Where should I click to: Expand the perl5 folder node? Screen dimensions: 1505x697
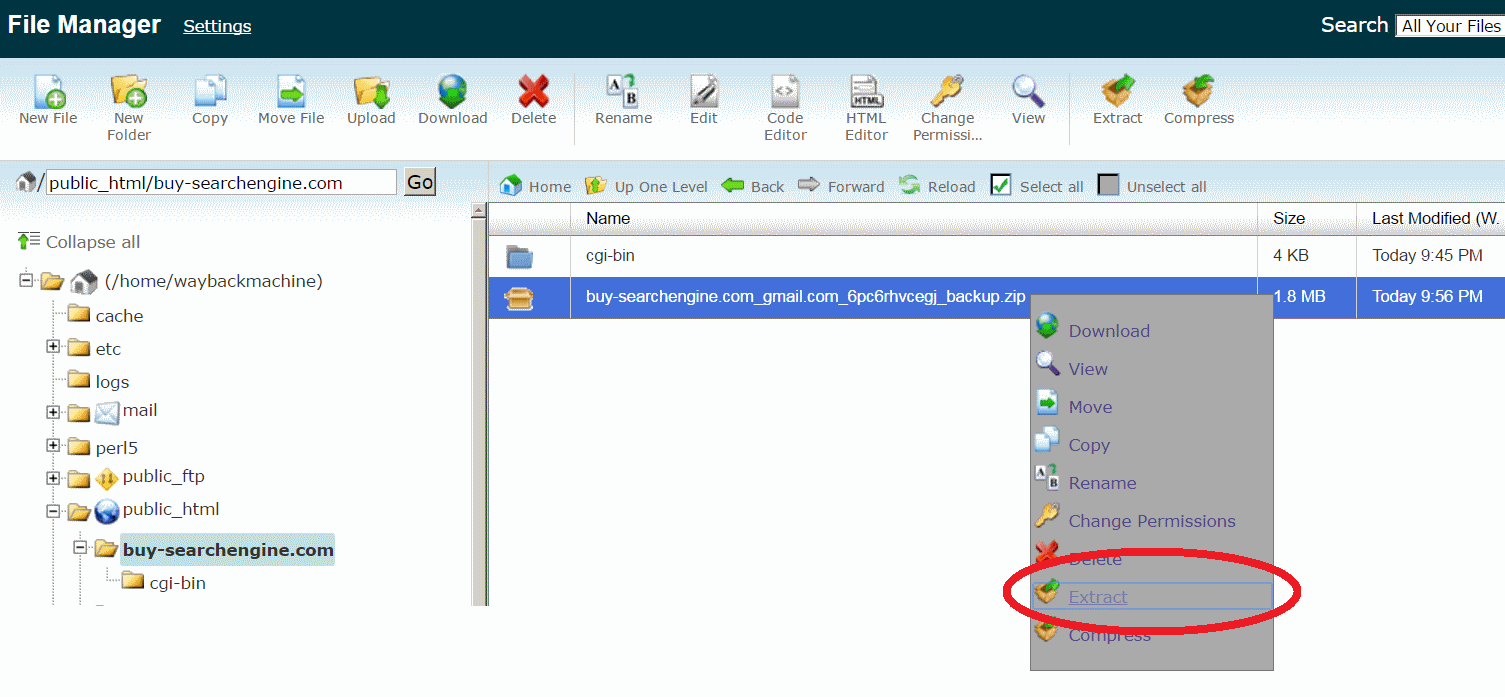coord(53,445)
